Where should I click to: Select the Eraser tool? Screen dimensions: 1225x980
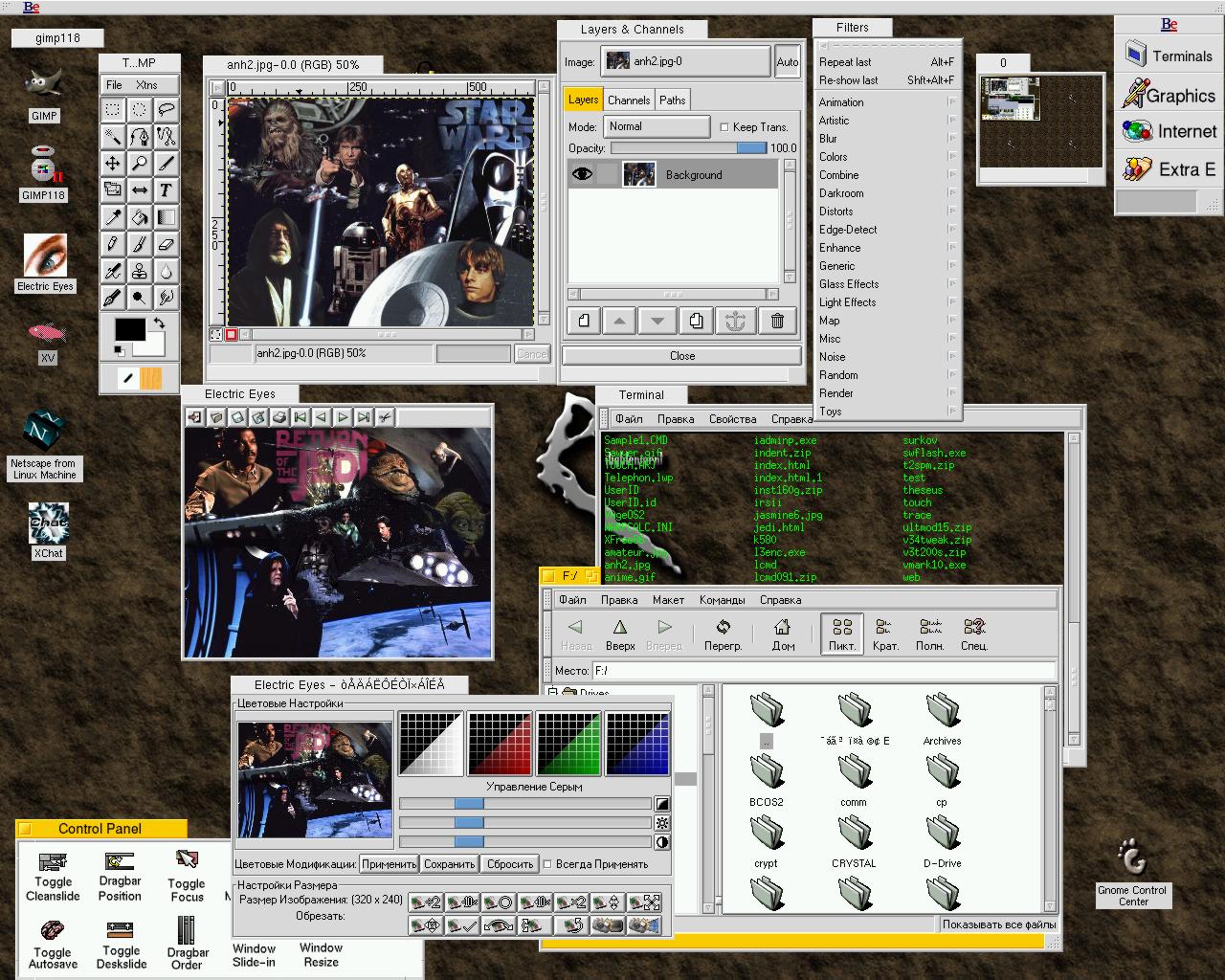tap(167, 244)
